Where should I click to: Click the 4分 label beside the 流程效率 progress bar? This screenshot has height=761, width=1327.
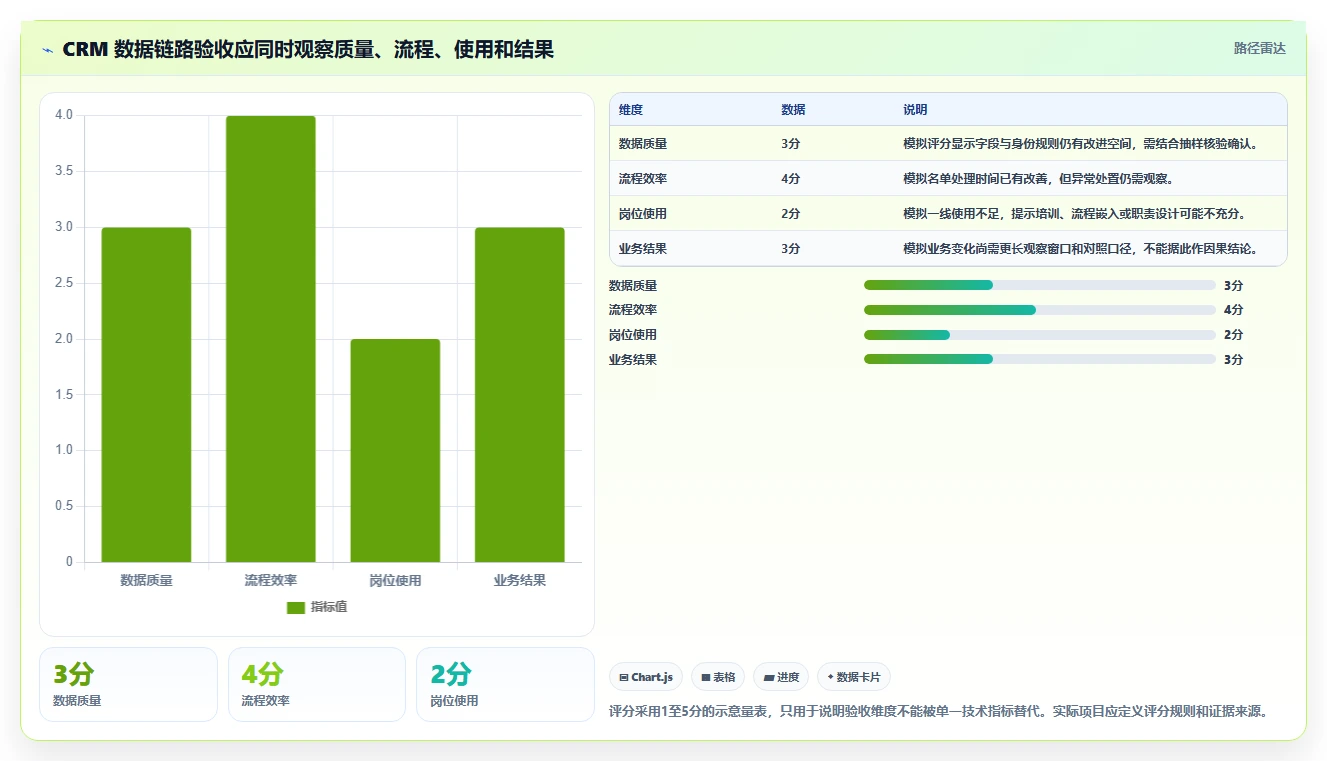(1233, 310)
